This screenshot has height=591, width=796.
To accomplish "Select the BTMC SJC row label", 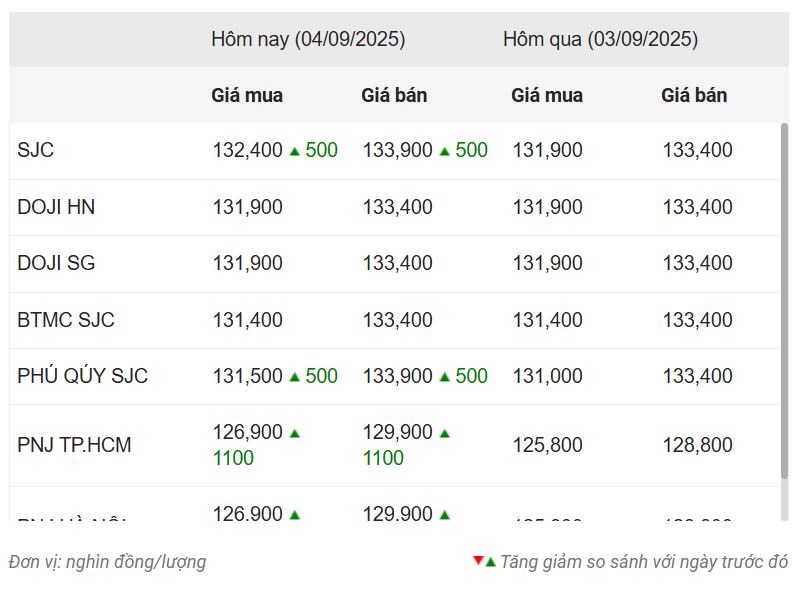I will (66, 320).
